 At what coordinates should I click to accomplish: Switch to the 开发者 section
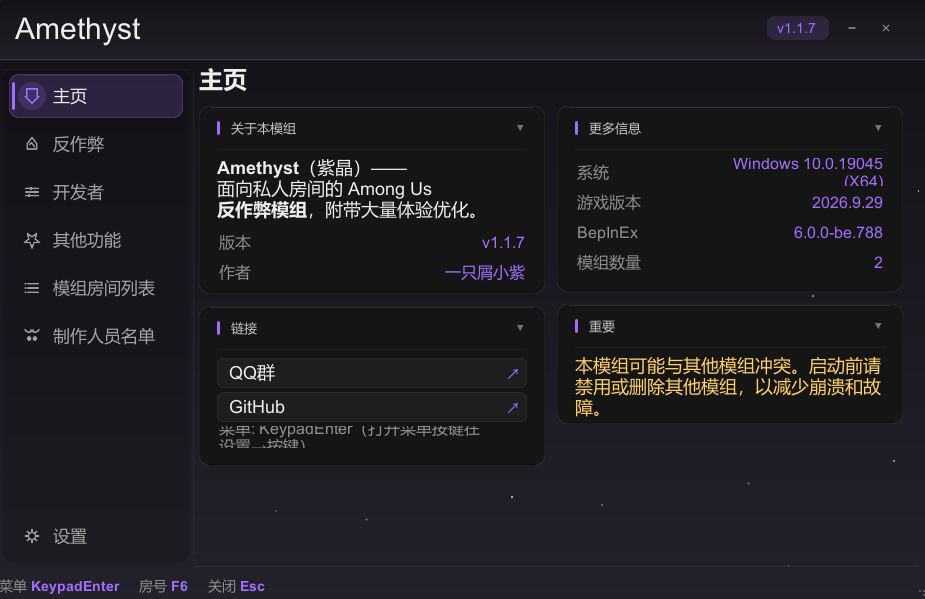click(x=96, y=192)
